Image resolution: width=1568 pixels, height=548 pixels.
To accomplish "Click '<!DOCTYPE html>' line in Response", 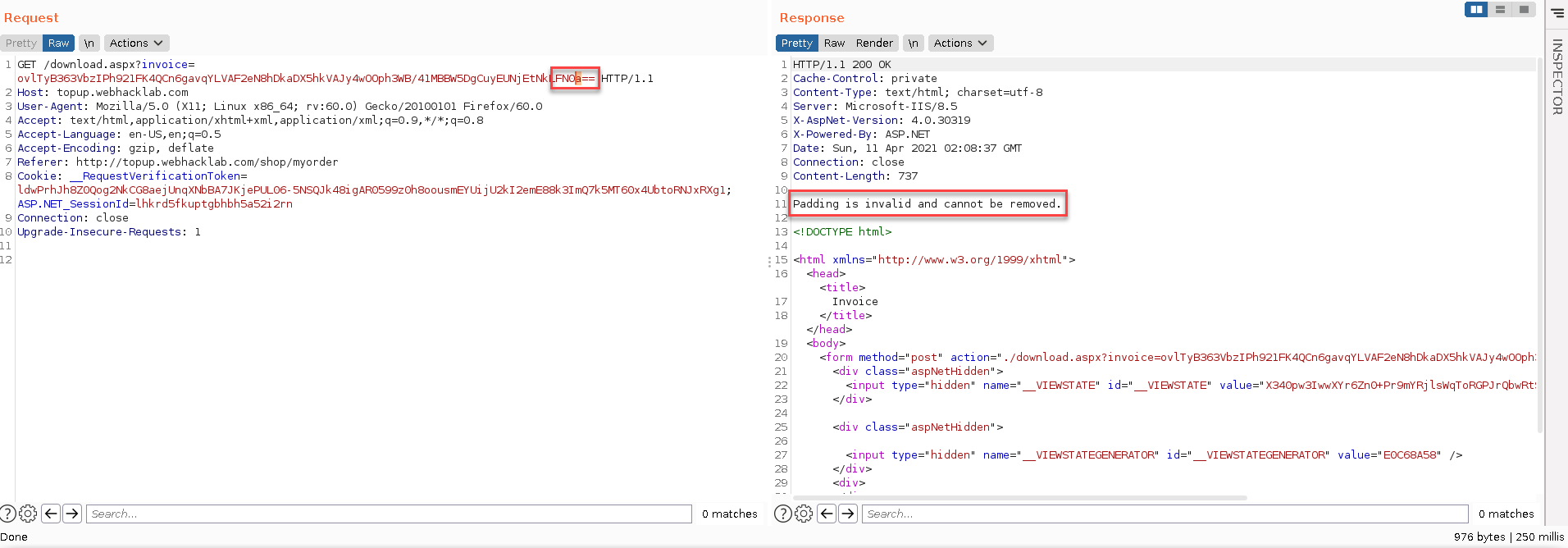I will click(x=842, y=231).
